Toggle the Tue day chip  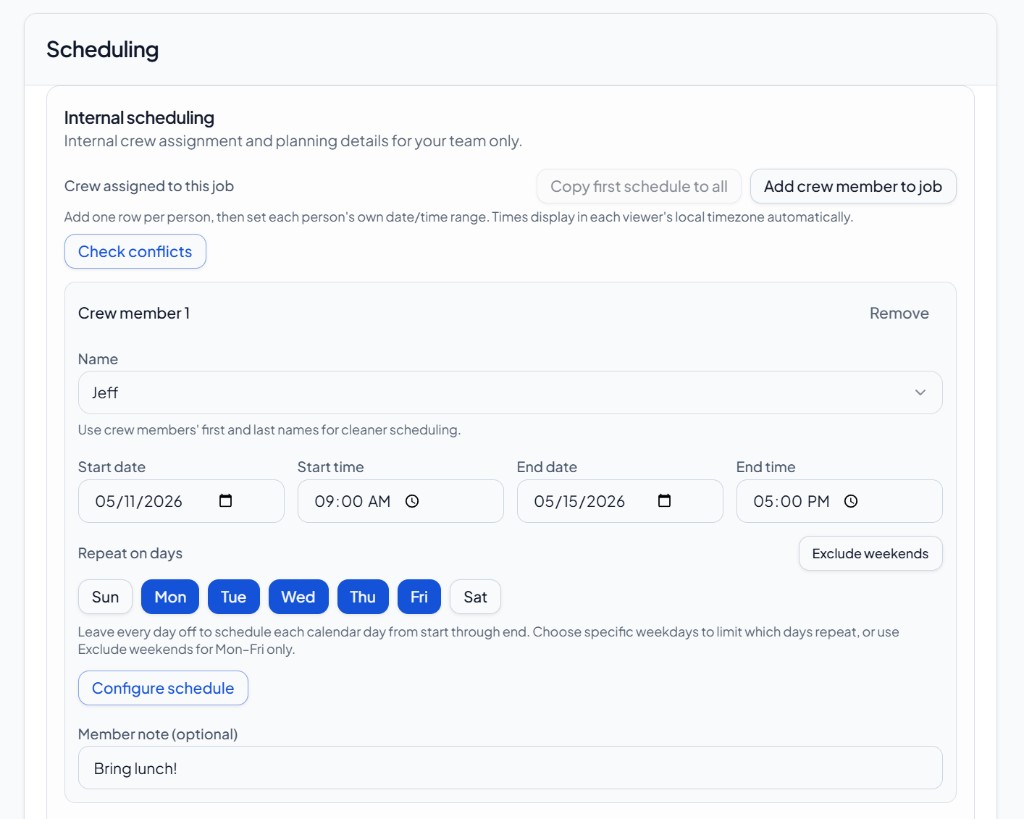click(234, 597)
